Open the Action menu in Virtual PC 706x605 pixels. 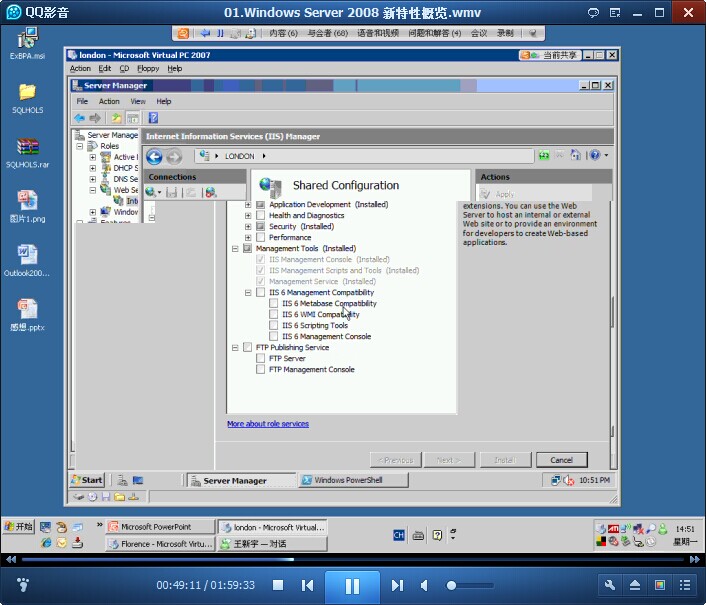[80, 68]
